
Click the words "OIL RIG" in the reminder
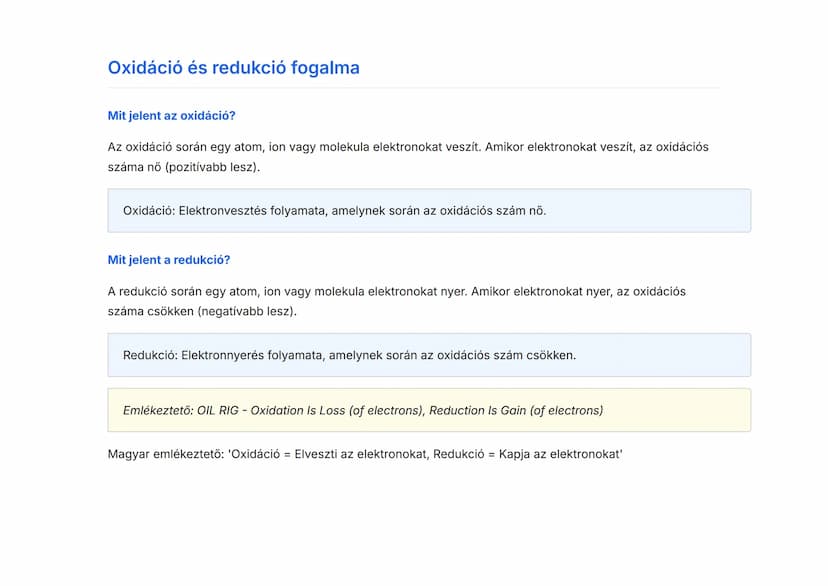(x=220, y=410)
